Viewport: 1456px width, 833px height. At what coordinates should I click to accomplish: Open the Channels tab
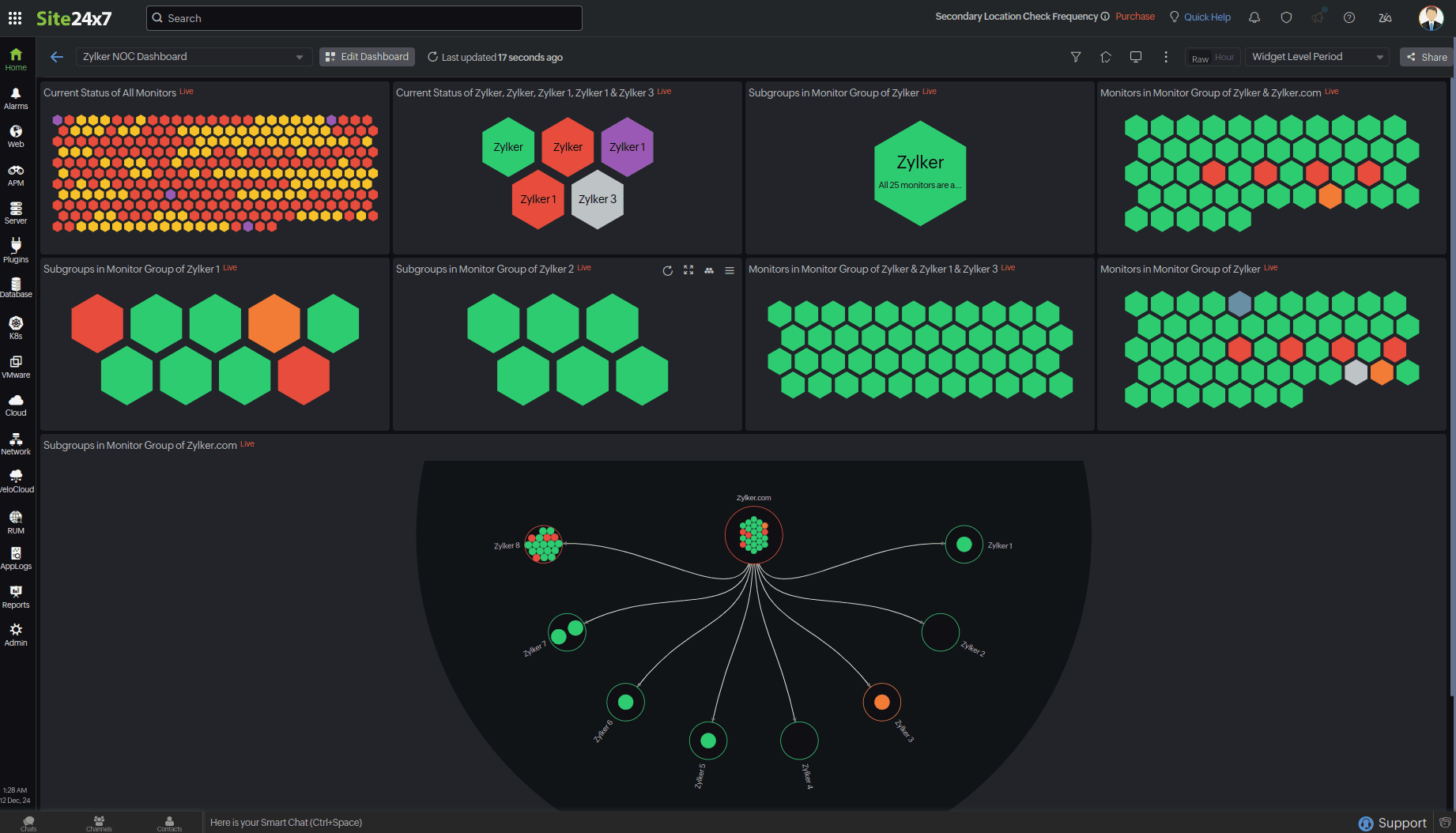coord(99,823)
